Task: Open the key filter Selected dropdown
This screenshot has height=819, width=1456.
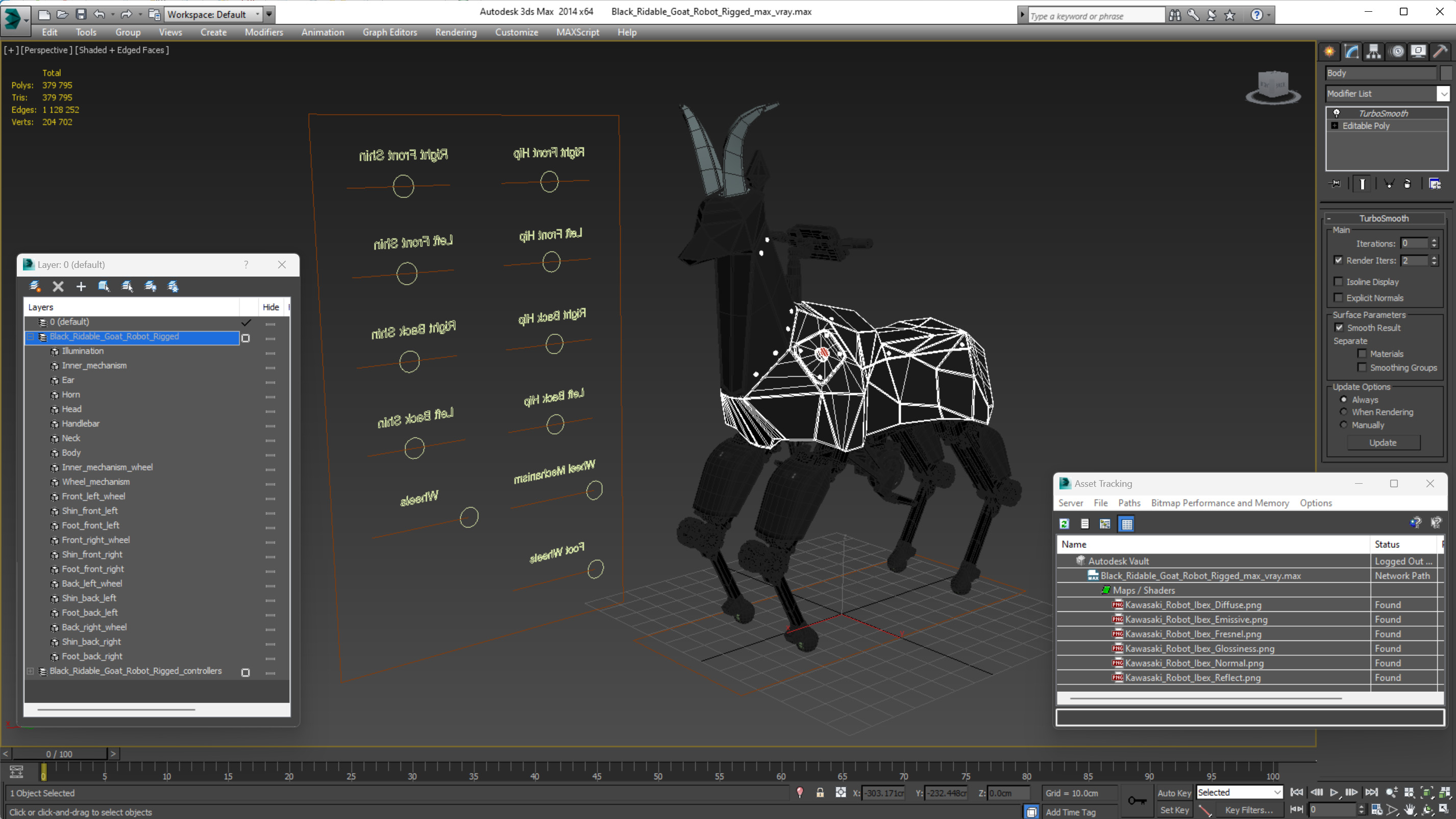Action: click(x=1276, y=792)
